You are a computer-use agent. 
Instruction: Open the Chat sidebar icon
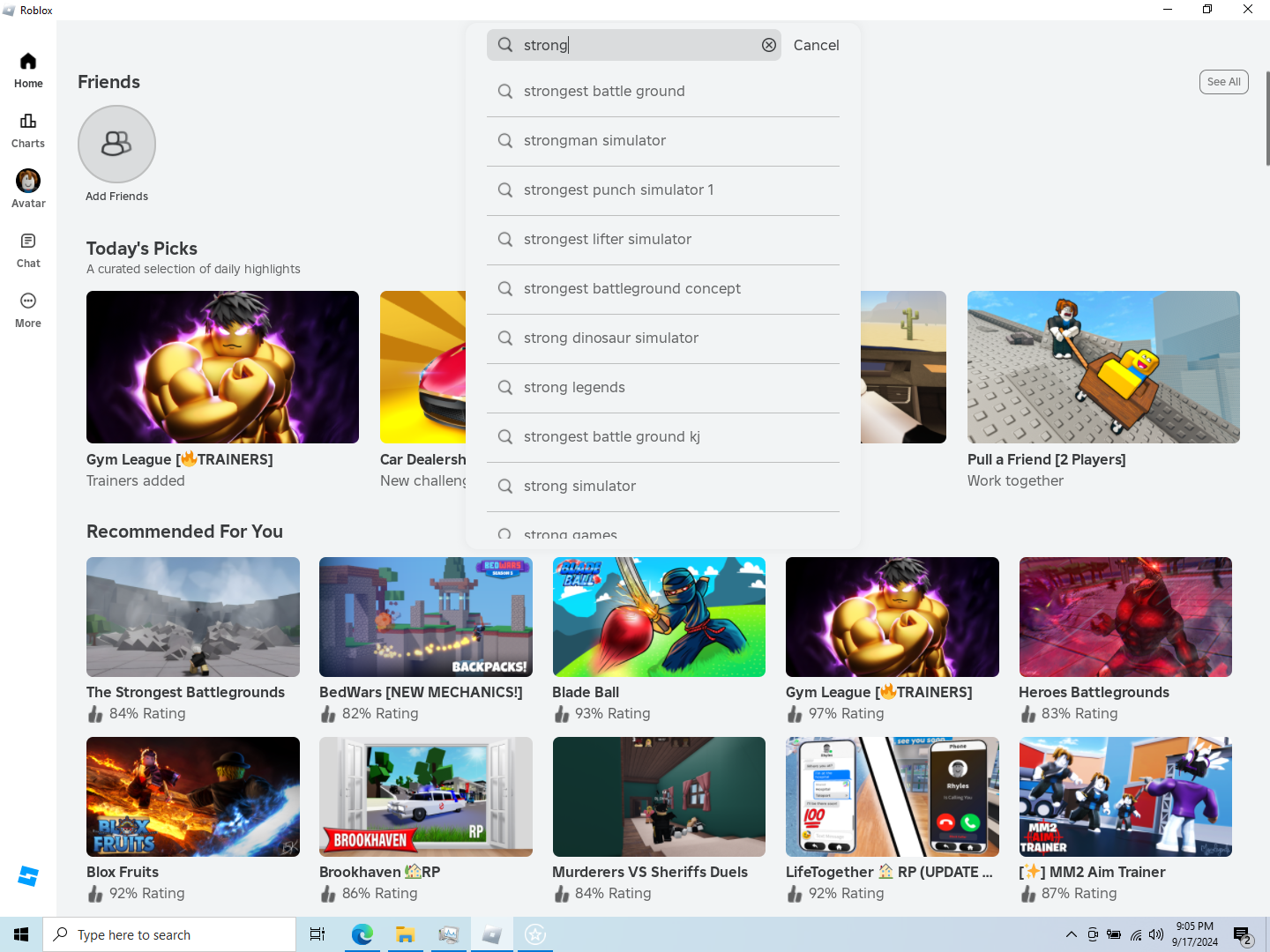point(28,250)
